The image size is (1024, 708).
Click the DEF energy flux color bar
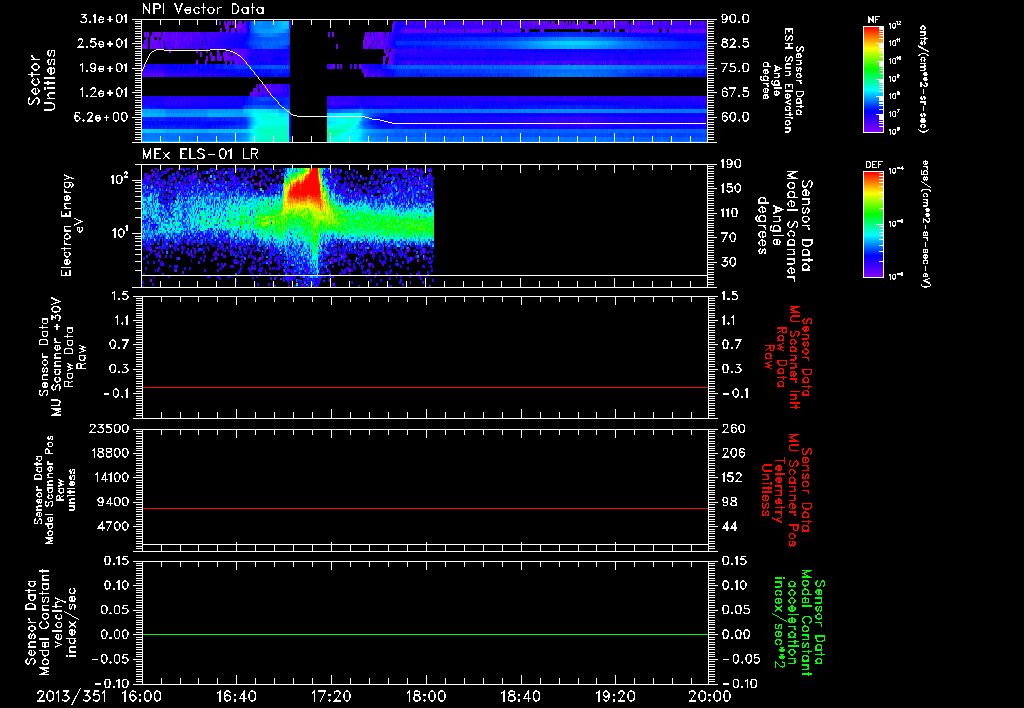(874, 224)
